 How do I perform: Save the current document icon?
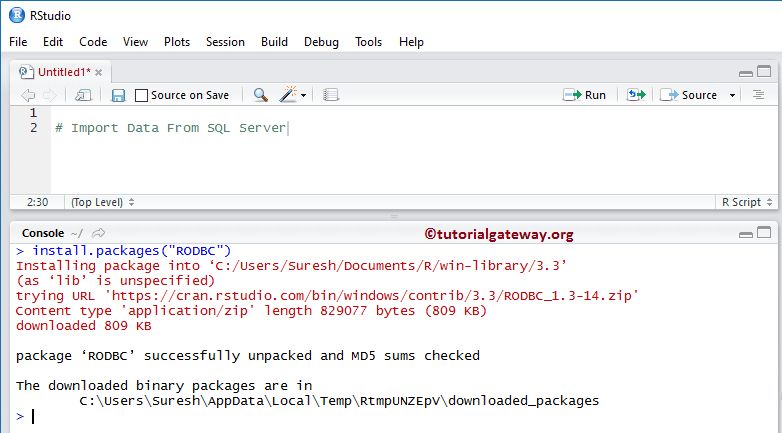point(118,95)
